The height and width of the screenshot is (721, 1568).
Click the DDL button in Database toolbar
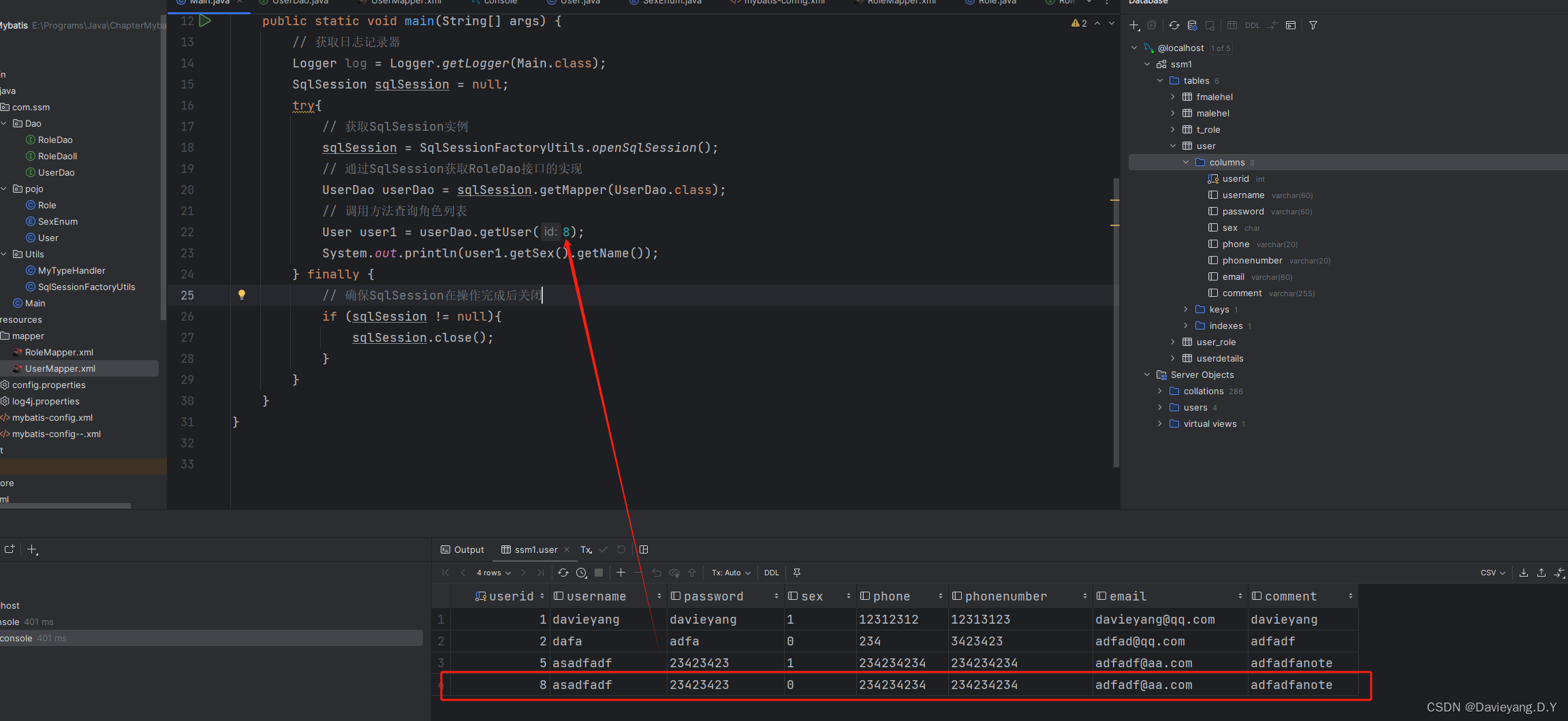pyautogui.click(x=1252, y=25)
